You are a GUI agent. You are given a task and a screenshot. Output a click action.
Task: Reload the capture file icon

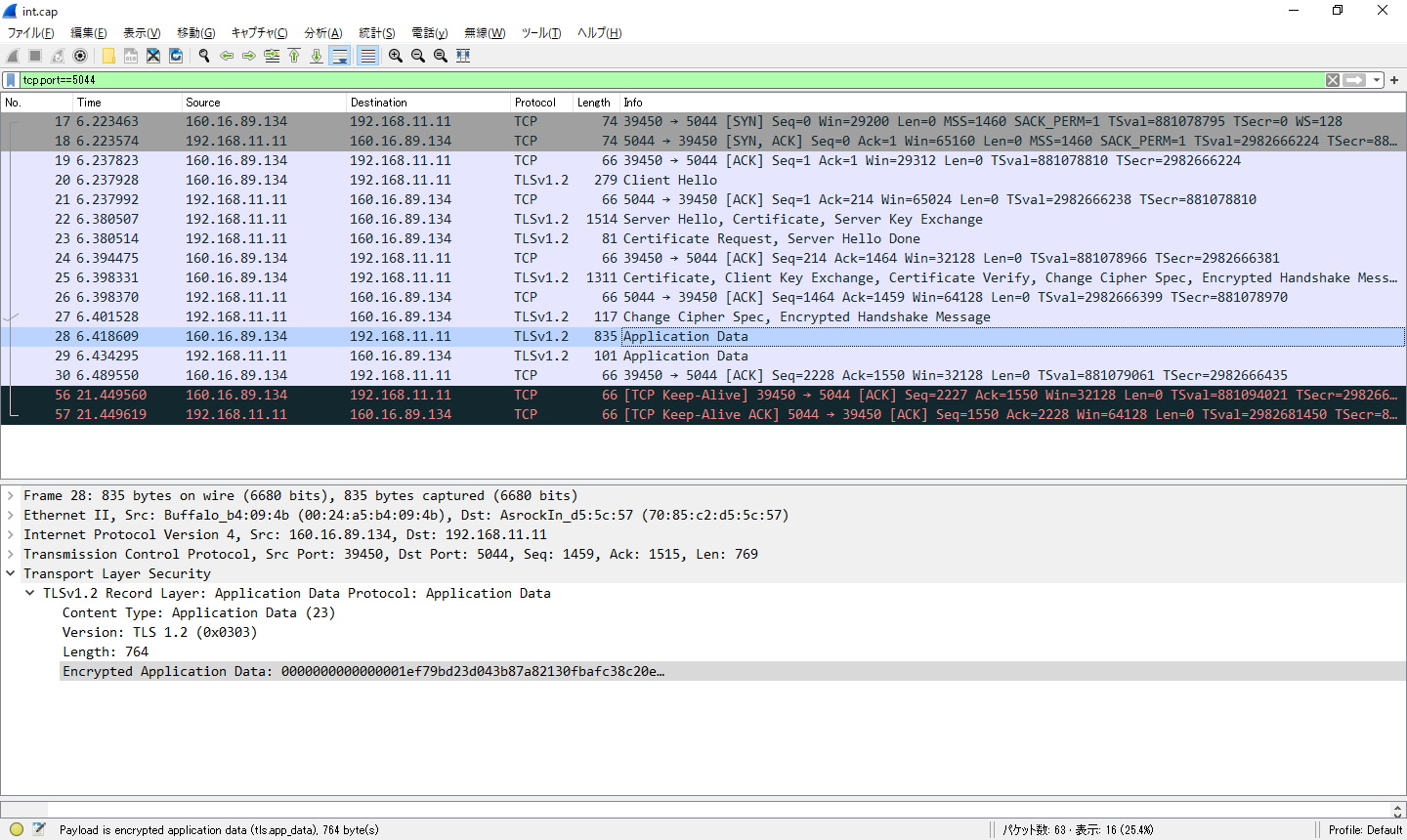point(176,56)
